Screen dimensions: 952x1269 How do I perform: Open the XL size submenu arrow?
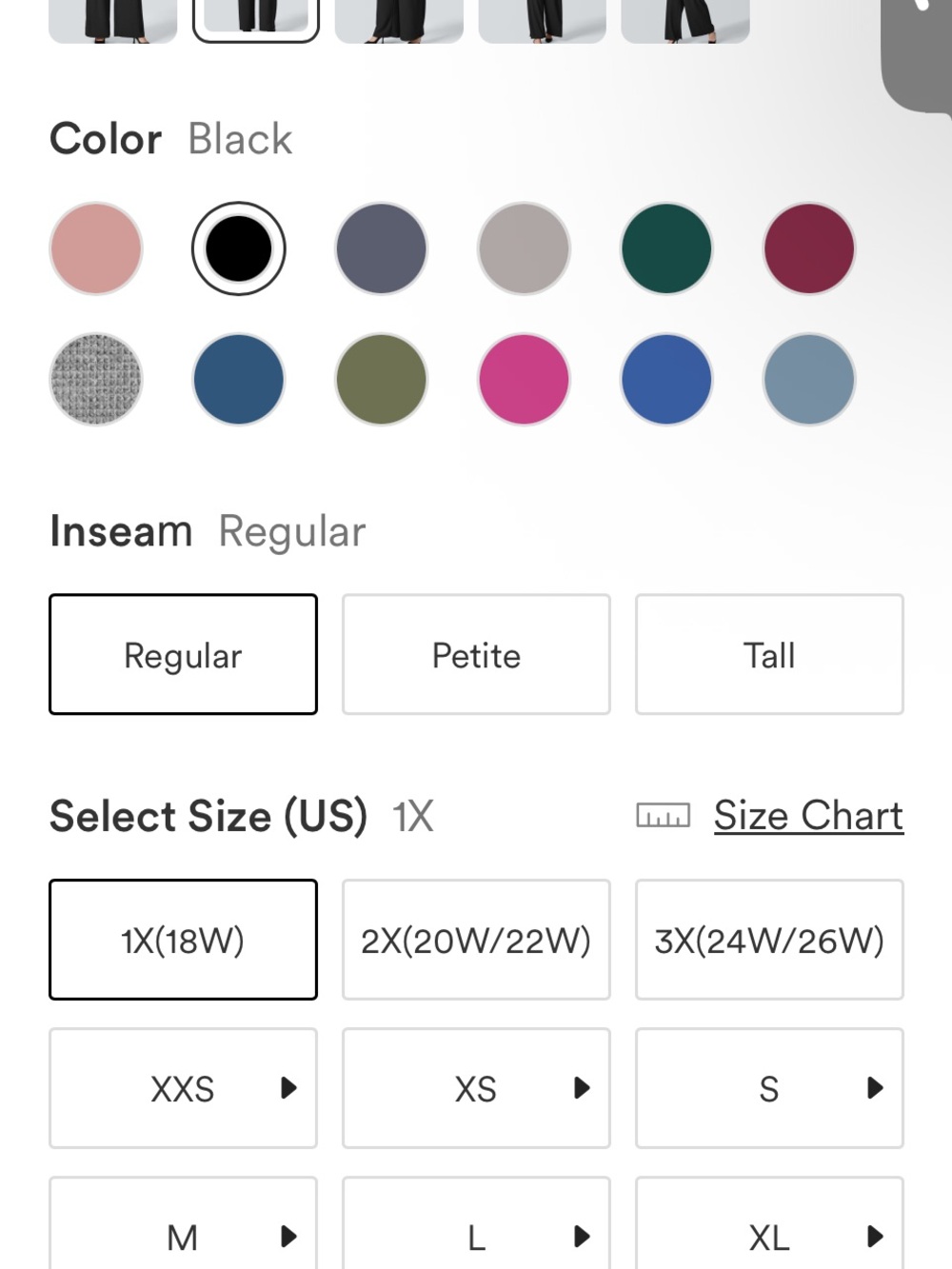click(x=876, y=1237)
